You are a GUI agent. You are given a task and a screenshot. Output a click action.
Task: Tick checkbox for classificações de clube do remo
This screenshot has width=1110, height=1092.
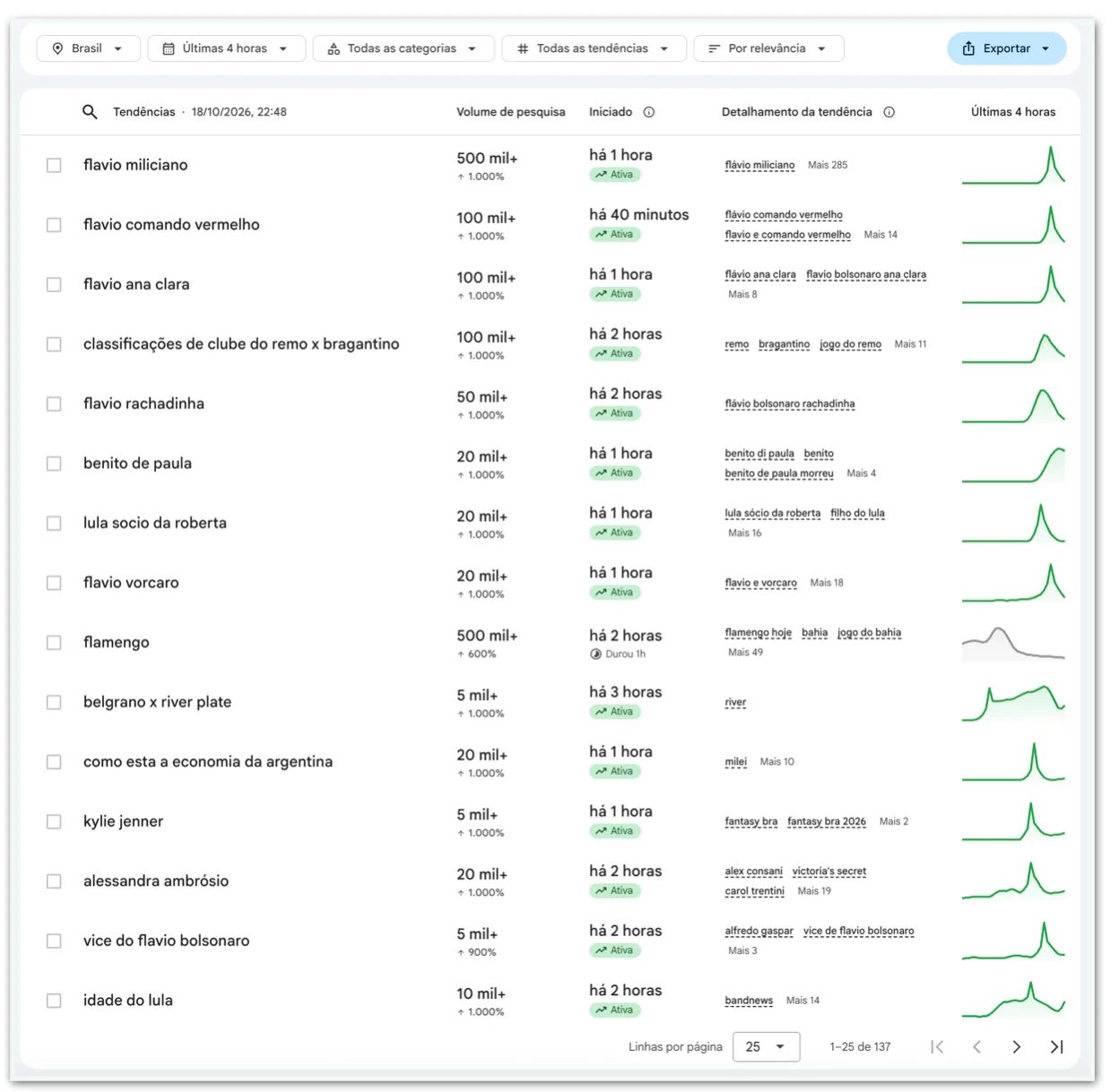(54, 344)
